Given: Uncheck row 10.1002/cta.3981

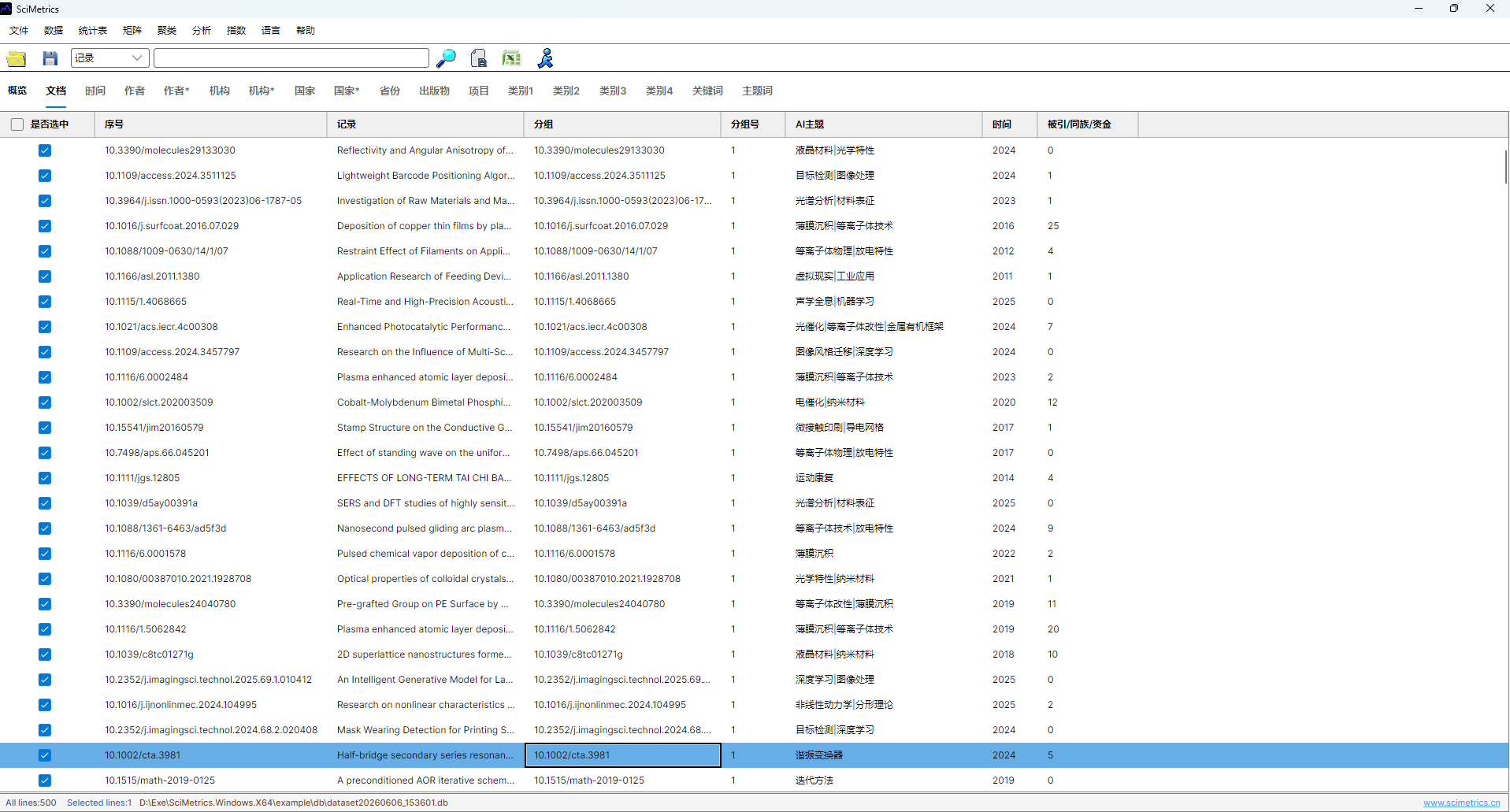Looking at the screenshot, I should point(45,755).
